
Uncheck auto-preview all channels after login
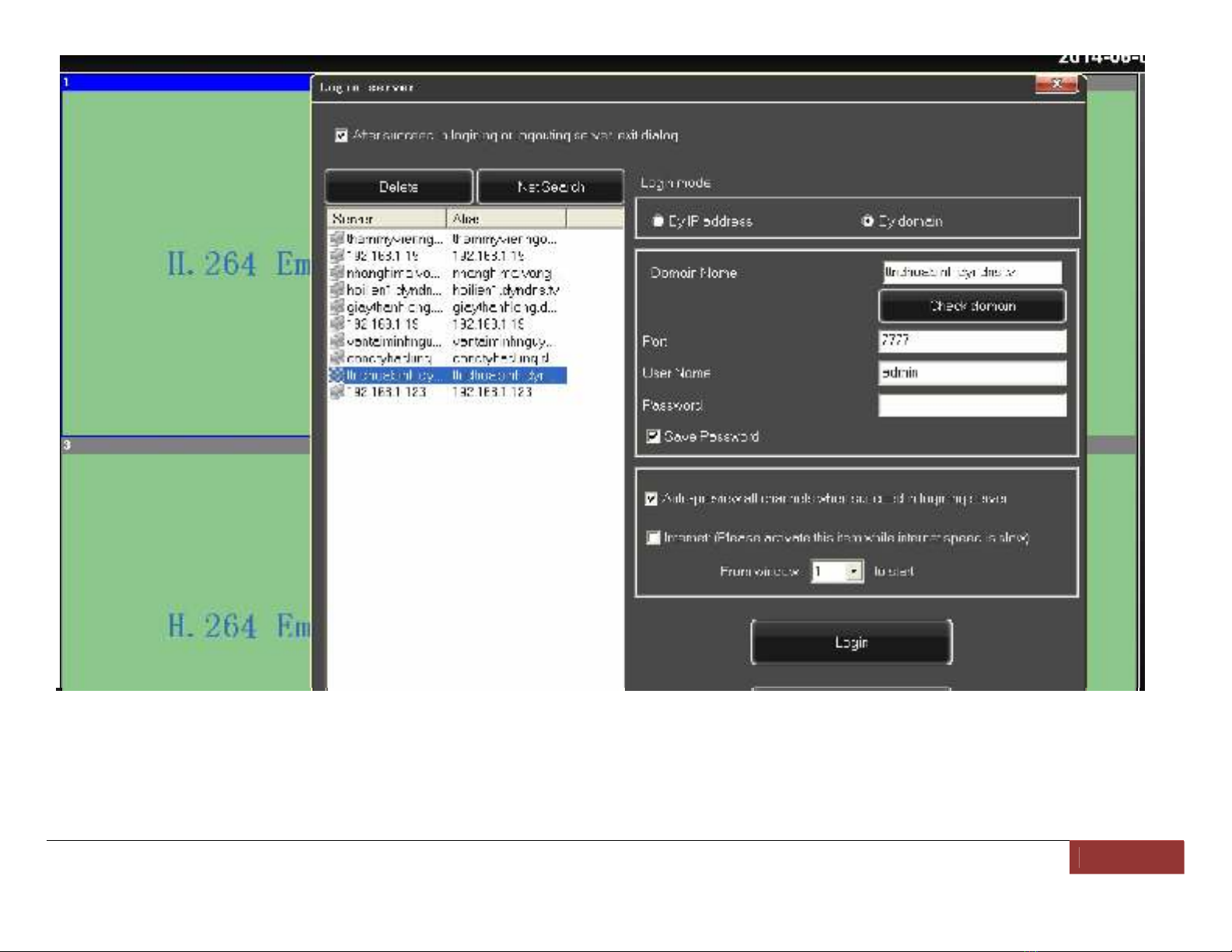tap(651, 499)
